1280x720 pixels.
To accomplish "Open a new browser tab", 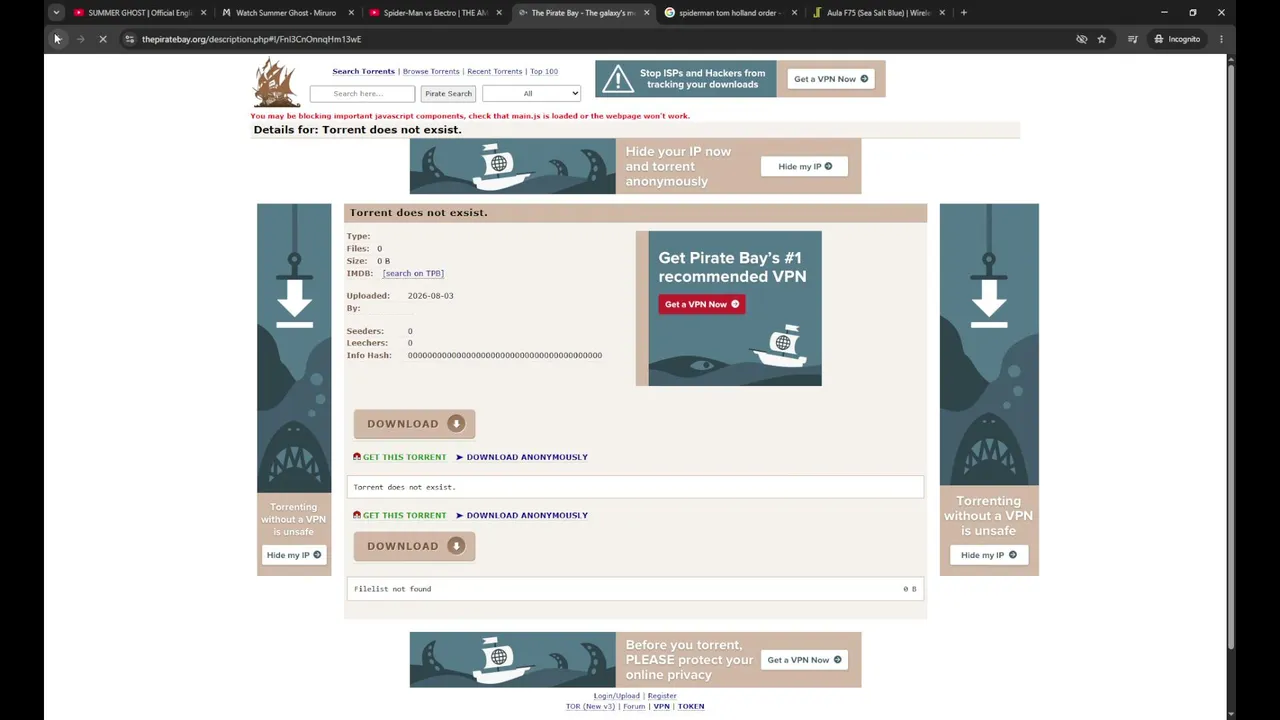I will 964,13.
